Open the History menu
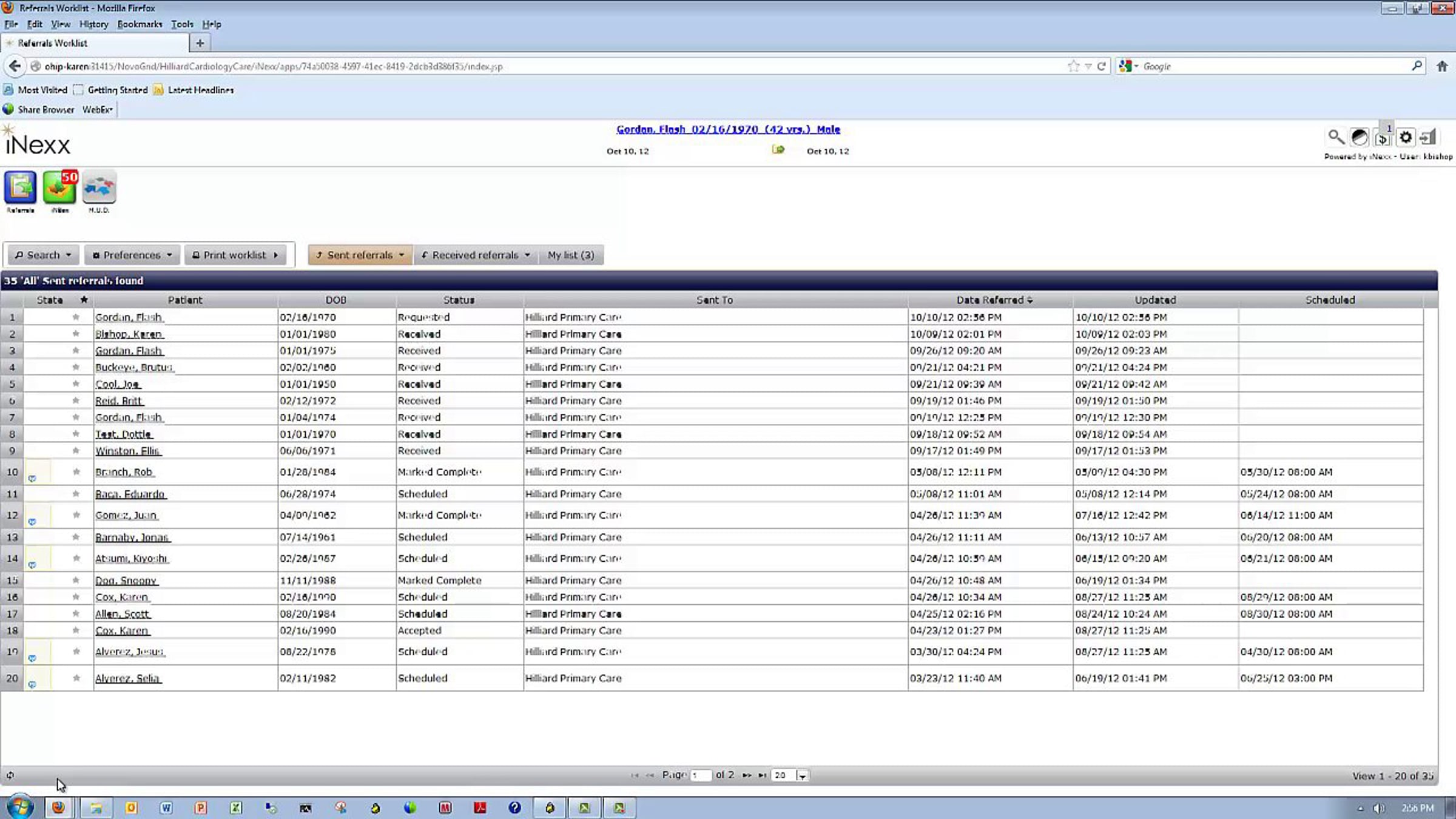1456x819 pixels. tap(93, 24)
